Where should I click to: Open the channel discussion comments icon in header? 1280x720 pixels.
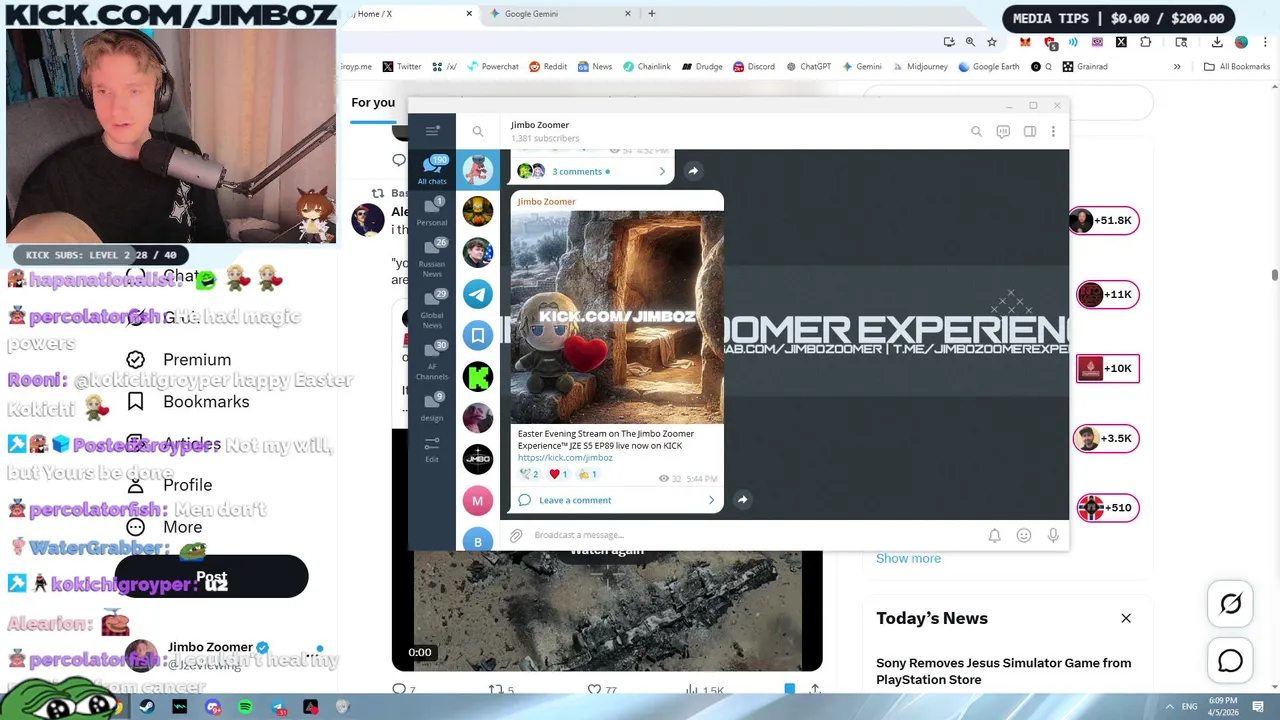(1003, 131)
